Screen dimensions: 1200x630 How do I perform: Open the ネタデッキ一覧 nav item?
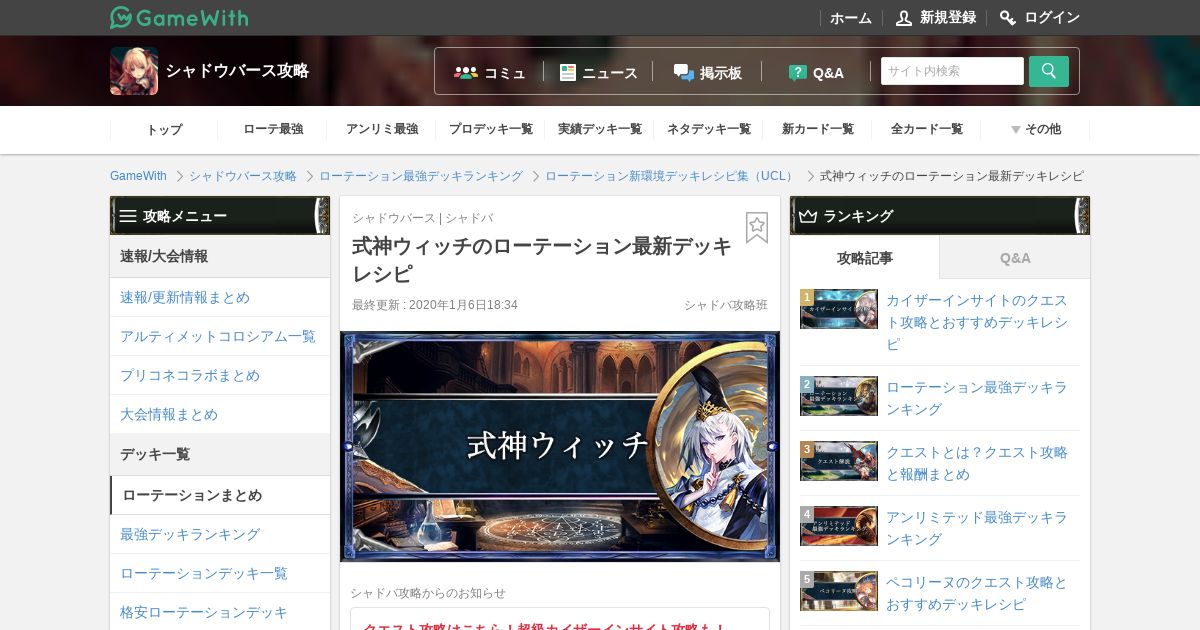(709, 129)
